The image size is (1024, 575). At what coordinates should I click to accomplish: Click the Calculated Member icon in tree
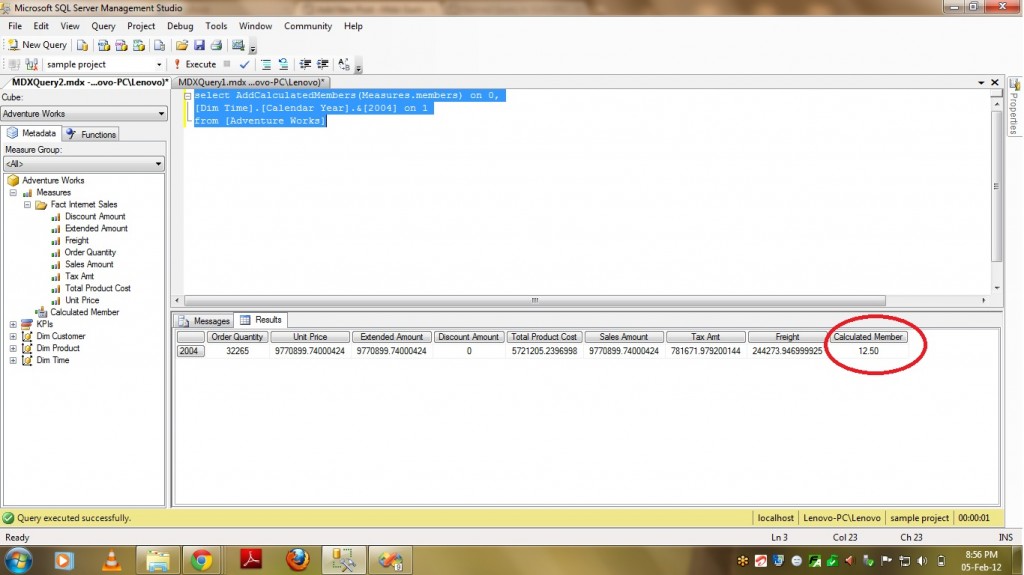42,312
